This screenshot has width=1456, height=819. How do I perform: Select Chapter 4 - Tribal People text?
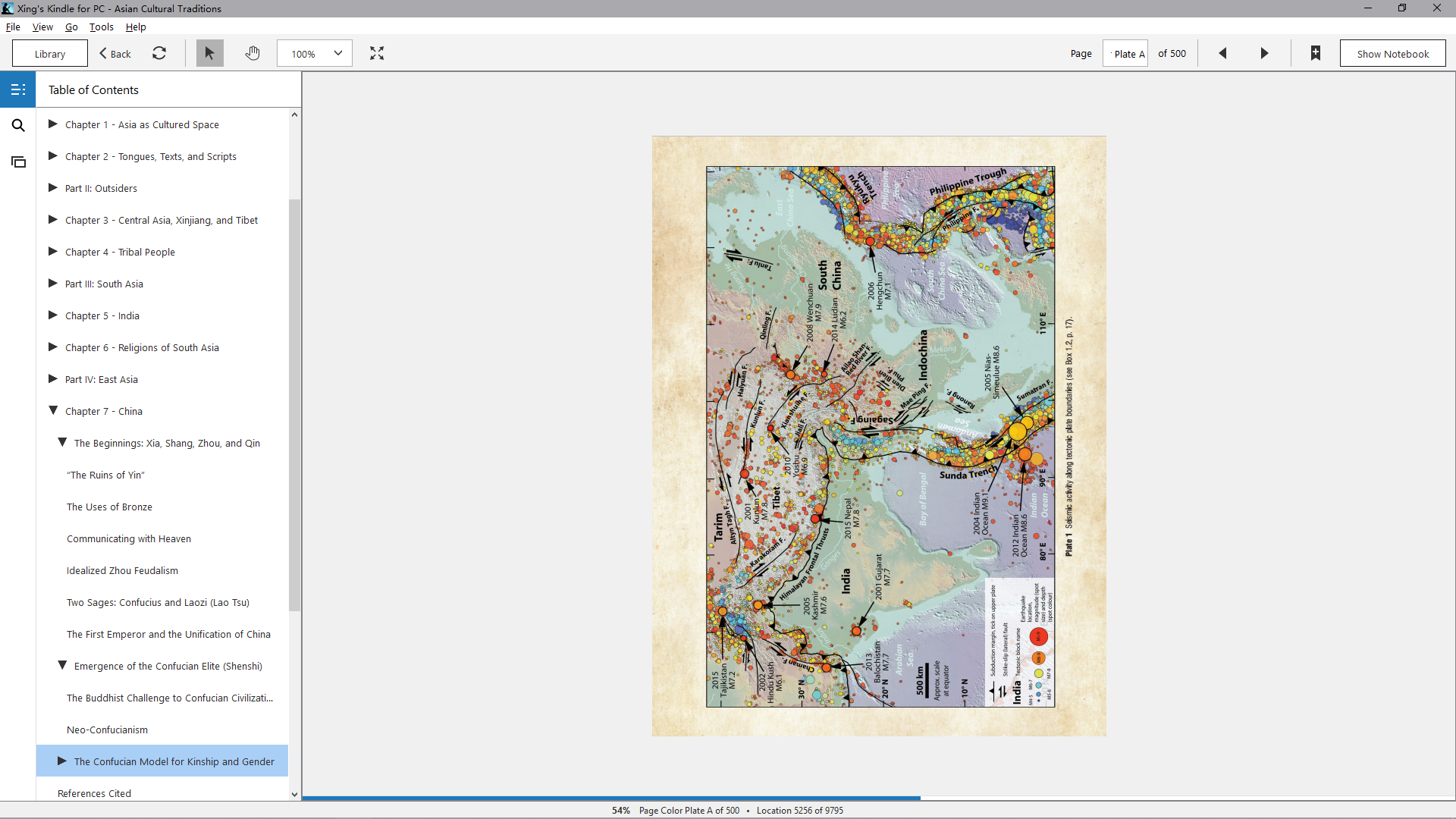(x=120, y=252)
